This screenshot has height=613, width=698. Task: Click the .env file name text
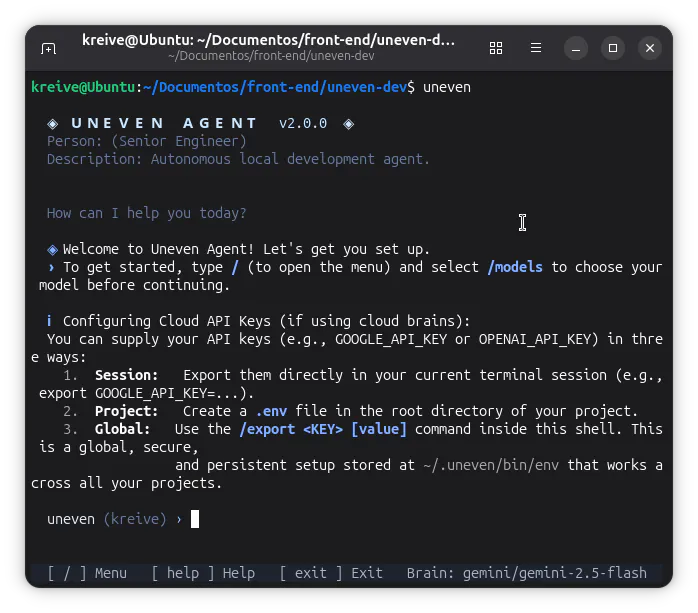(271, 411)
